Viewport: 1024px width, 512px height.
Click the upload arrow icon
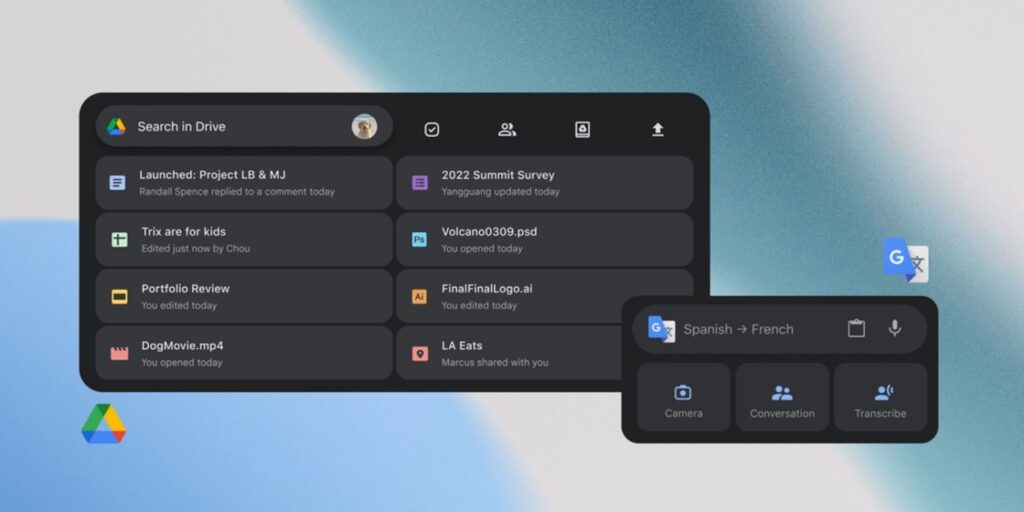coord(658,130)
